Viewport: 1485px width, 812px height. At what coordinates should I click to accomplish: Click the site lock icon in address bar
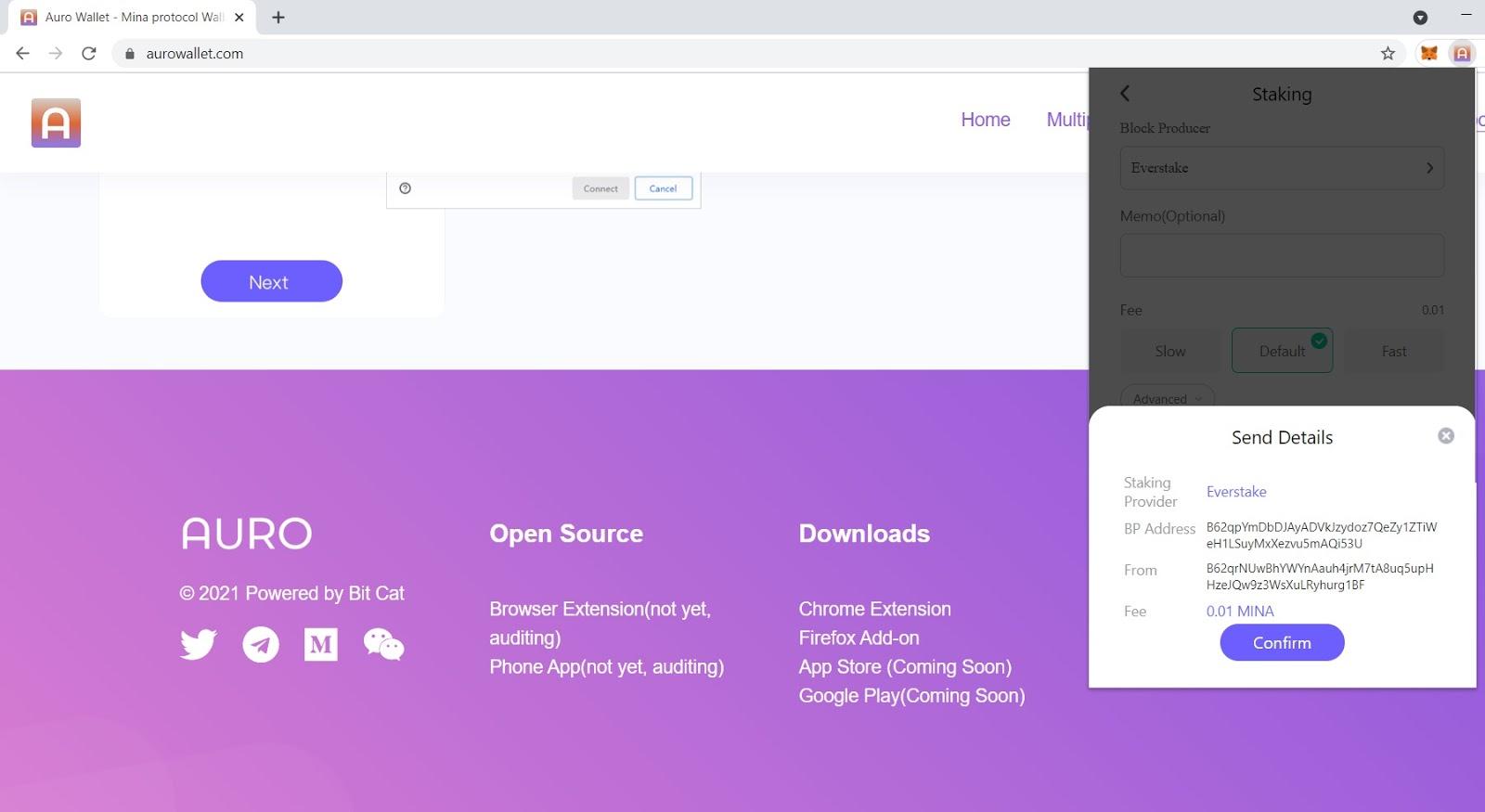tap(130, 54)
